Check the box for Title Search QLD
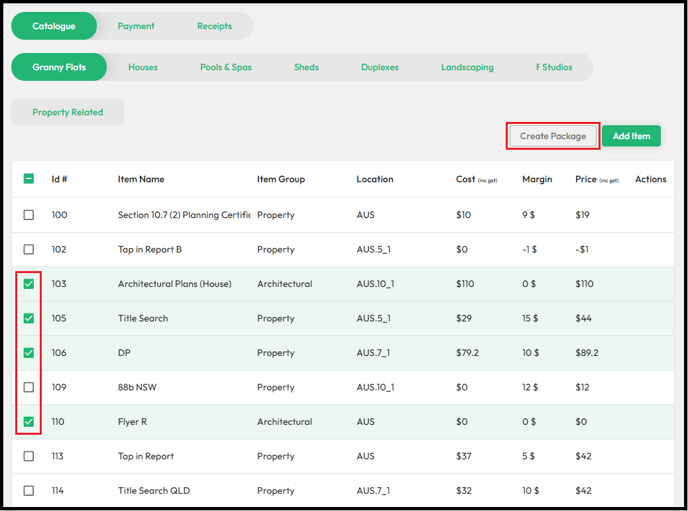The height and width of the screenshot is (511, 688). click(29, 490)
